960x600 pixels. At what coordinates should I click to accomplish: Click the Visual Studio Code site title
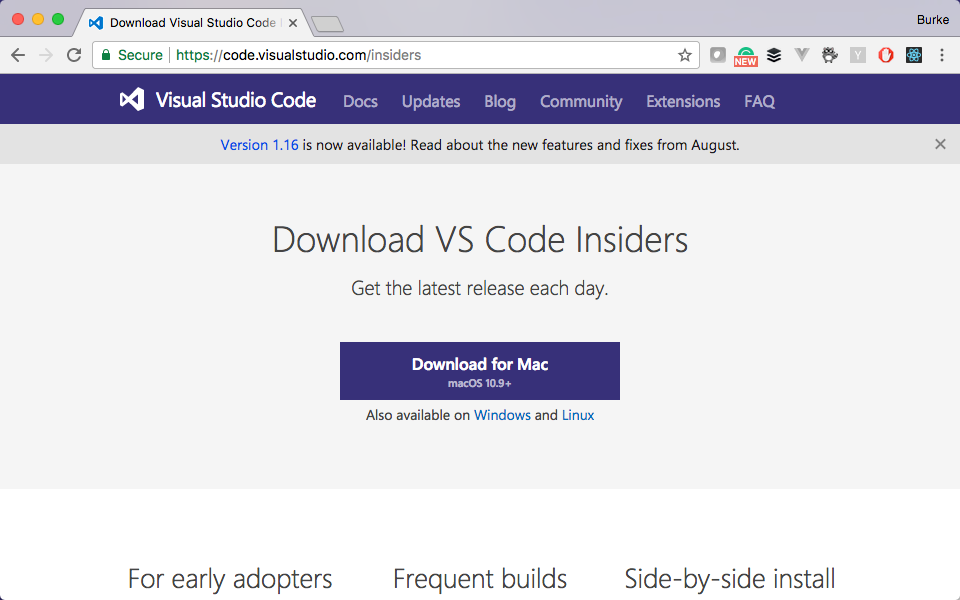pyautogui.click(x=236, y=100)
